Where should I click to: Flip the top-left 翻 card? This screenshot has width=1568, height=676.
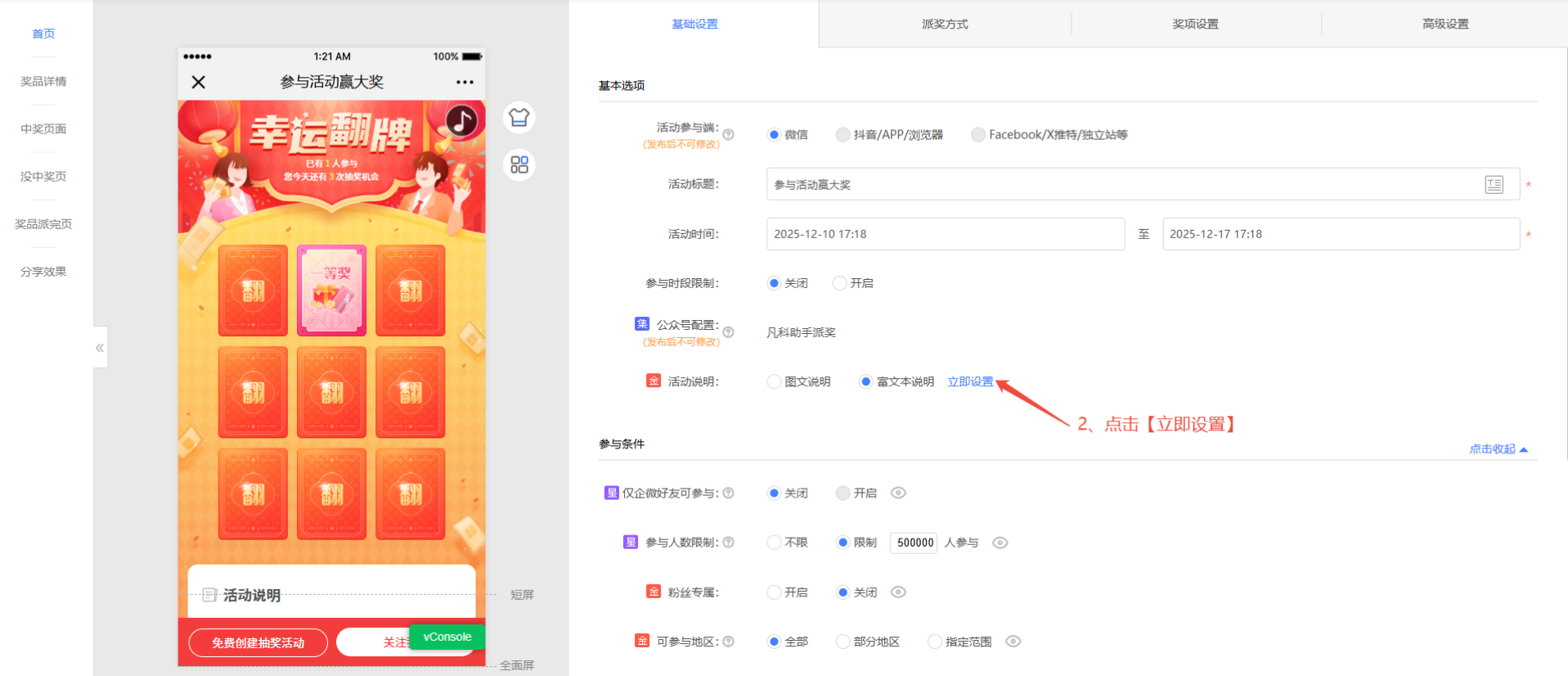tap(253, 291)
